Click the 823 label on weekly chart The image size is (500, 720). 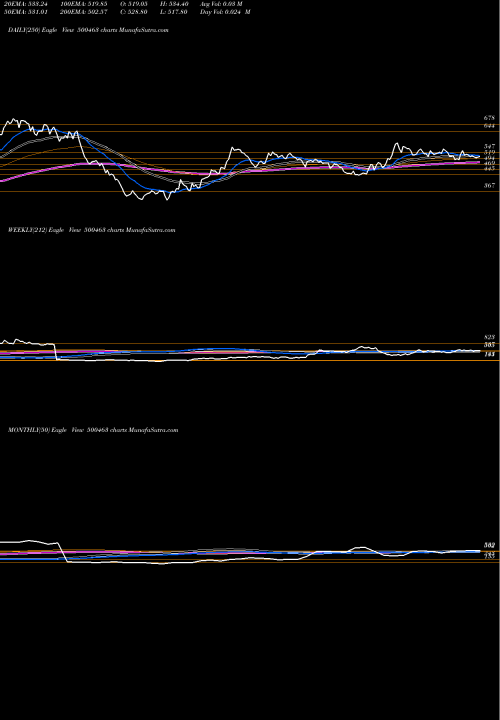click(x=489, y=338)
